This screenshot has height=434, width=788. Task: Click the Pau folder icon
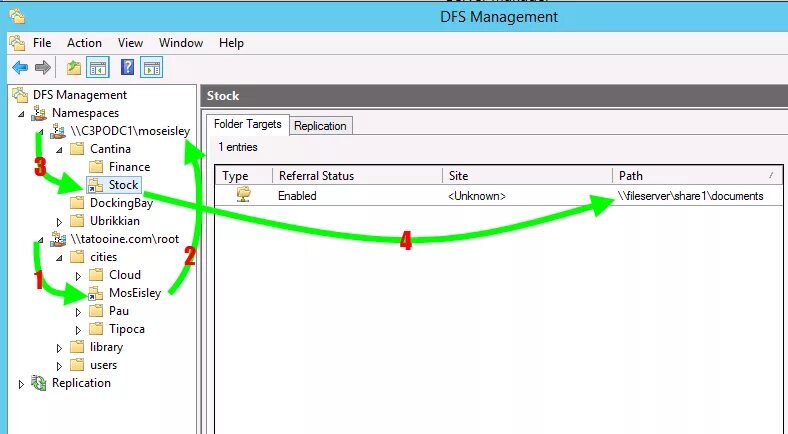pyautogui.click(x=95, y=311)
